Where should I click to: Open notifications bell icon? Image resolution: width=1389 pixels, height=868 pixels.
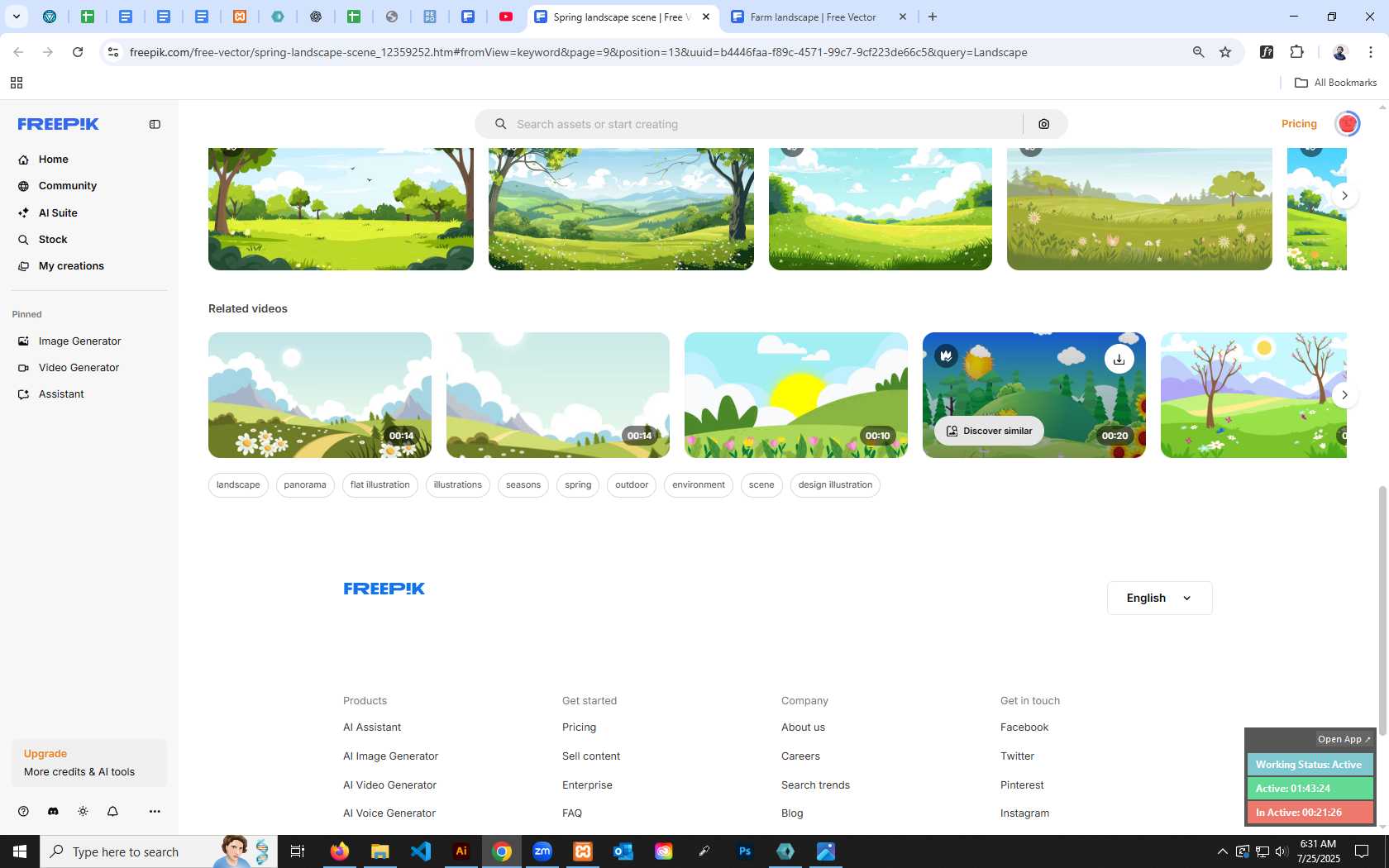112,812
